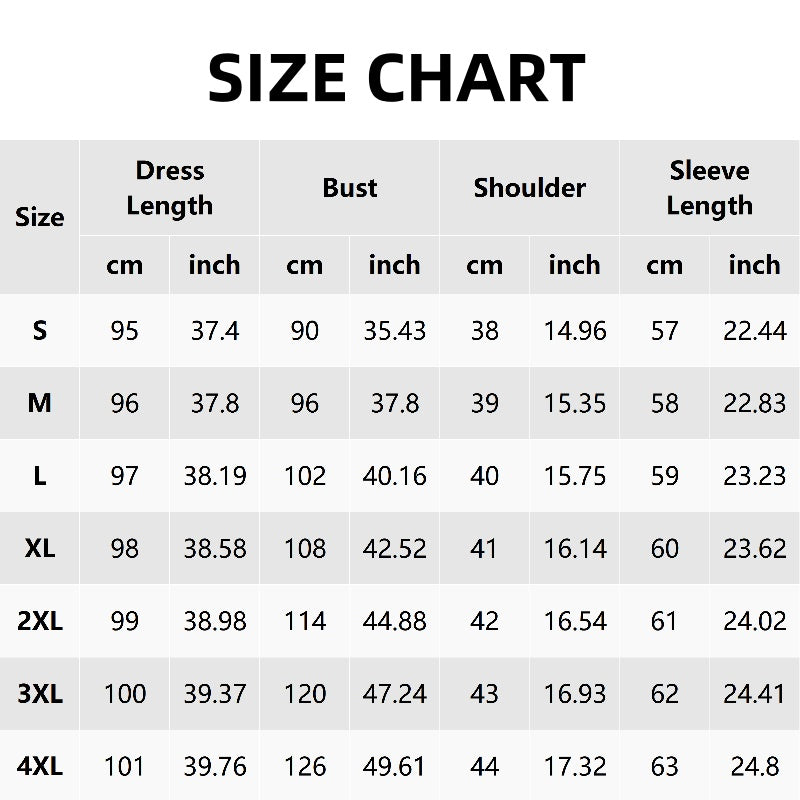Select the 108 bust cm value

click(305, 549)
